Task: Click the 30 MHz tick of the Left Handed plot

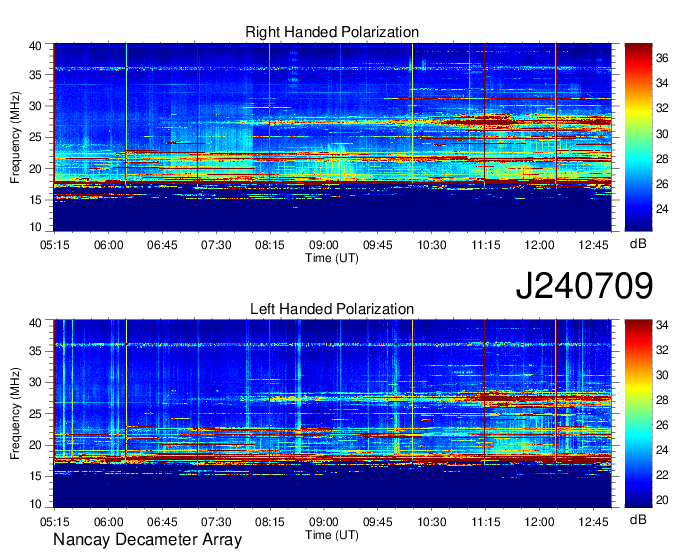Action: [36, 383]
